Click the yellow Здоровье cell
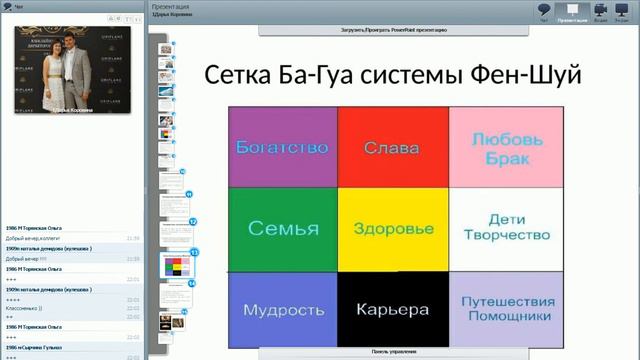Viewport: 640px width, 360px height. click(393, 230)
